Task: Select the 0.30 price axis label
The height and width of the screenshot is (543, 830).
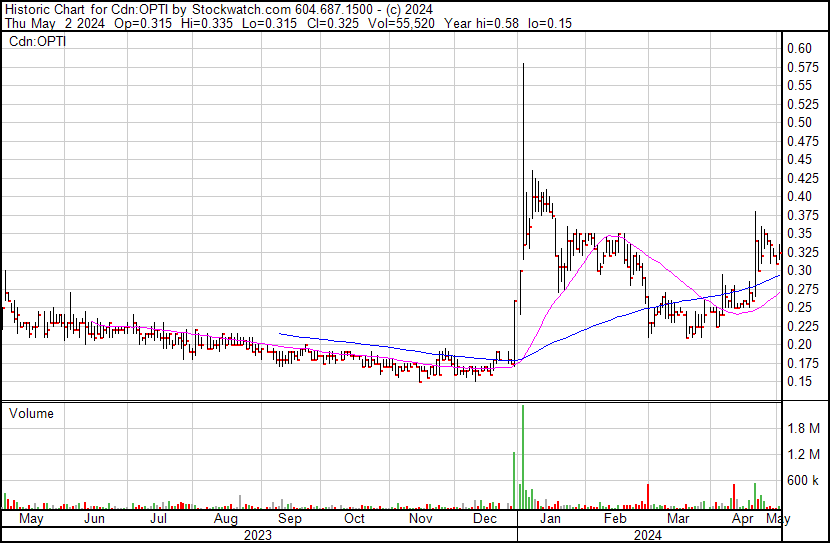Action: [x=799, y=270]
